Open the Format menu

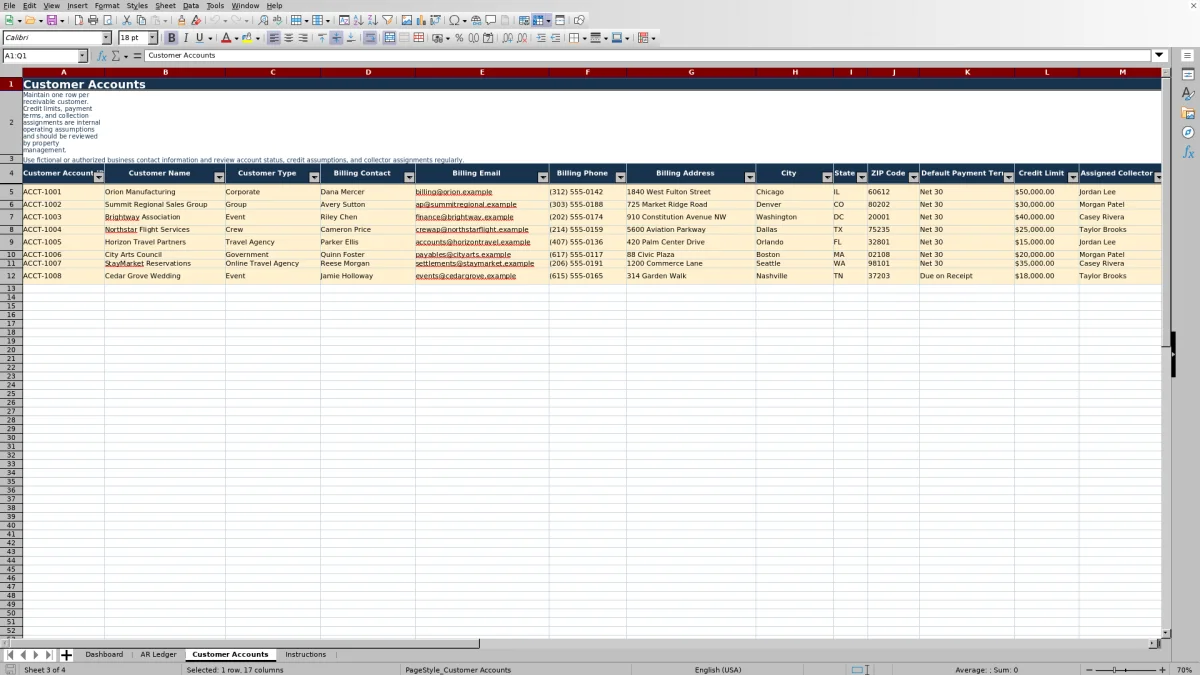click(x=107, y=5)
